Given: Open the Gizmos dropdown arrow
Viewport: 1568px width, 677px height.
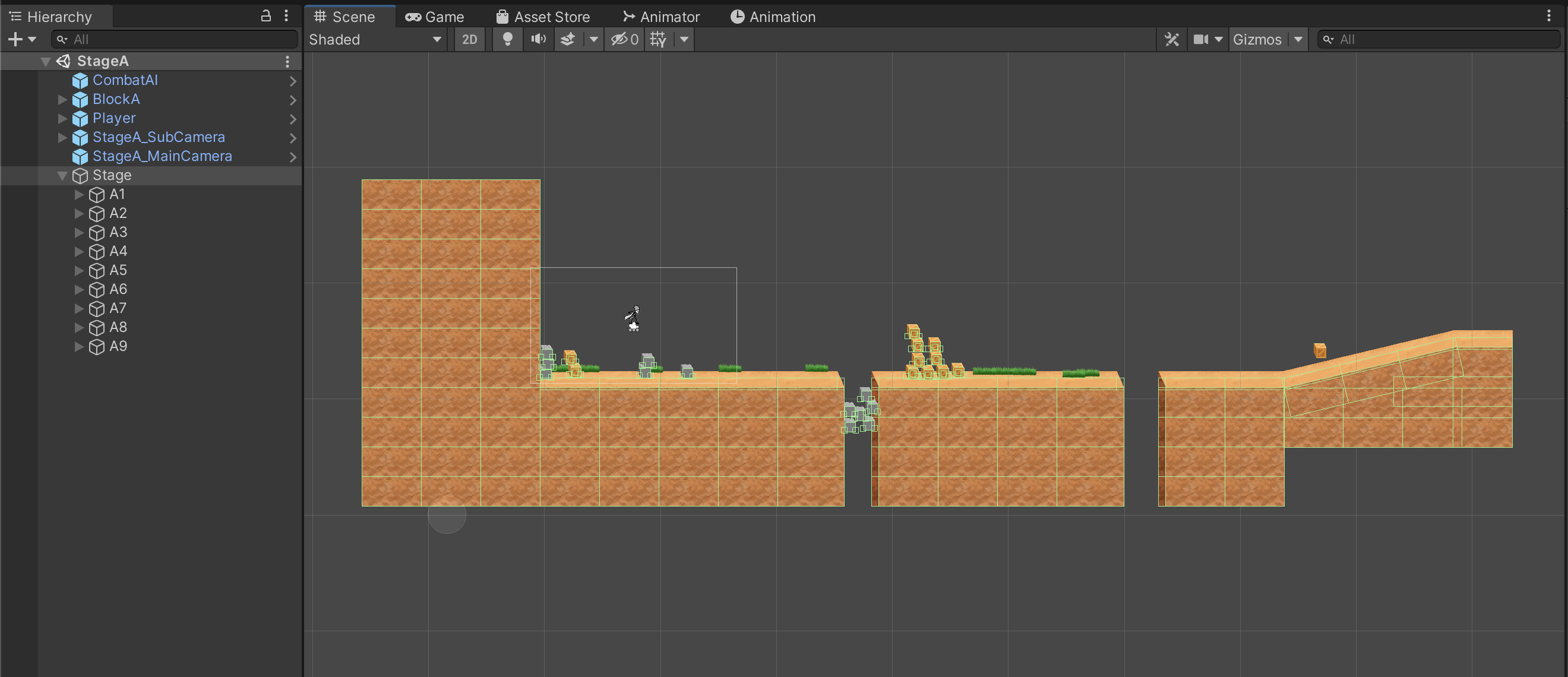Looking at the screenshot, I should coord(1298,40).
